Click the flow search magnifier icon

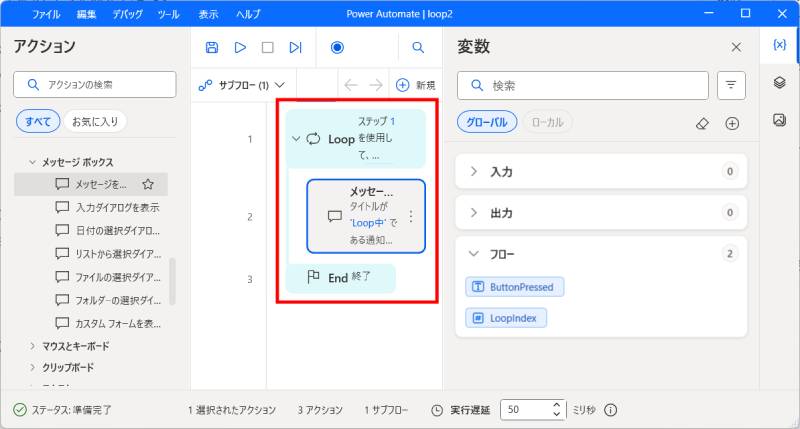pos(419,47)
